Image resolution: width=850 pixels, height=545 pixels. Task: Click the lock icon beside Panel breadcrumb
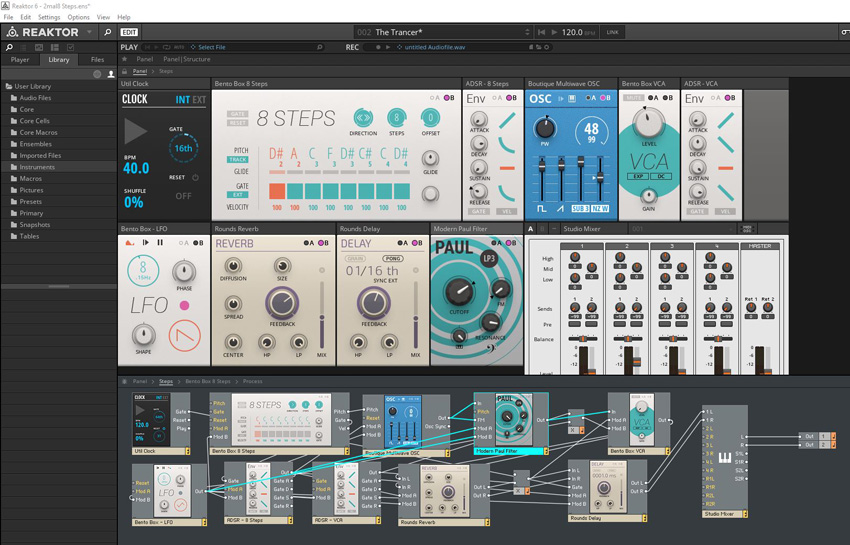(125, 71)
